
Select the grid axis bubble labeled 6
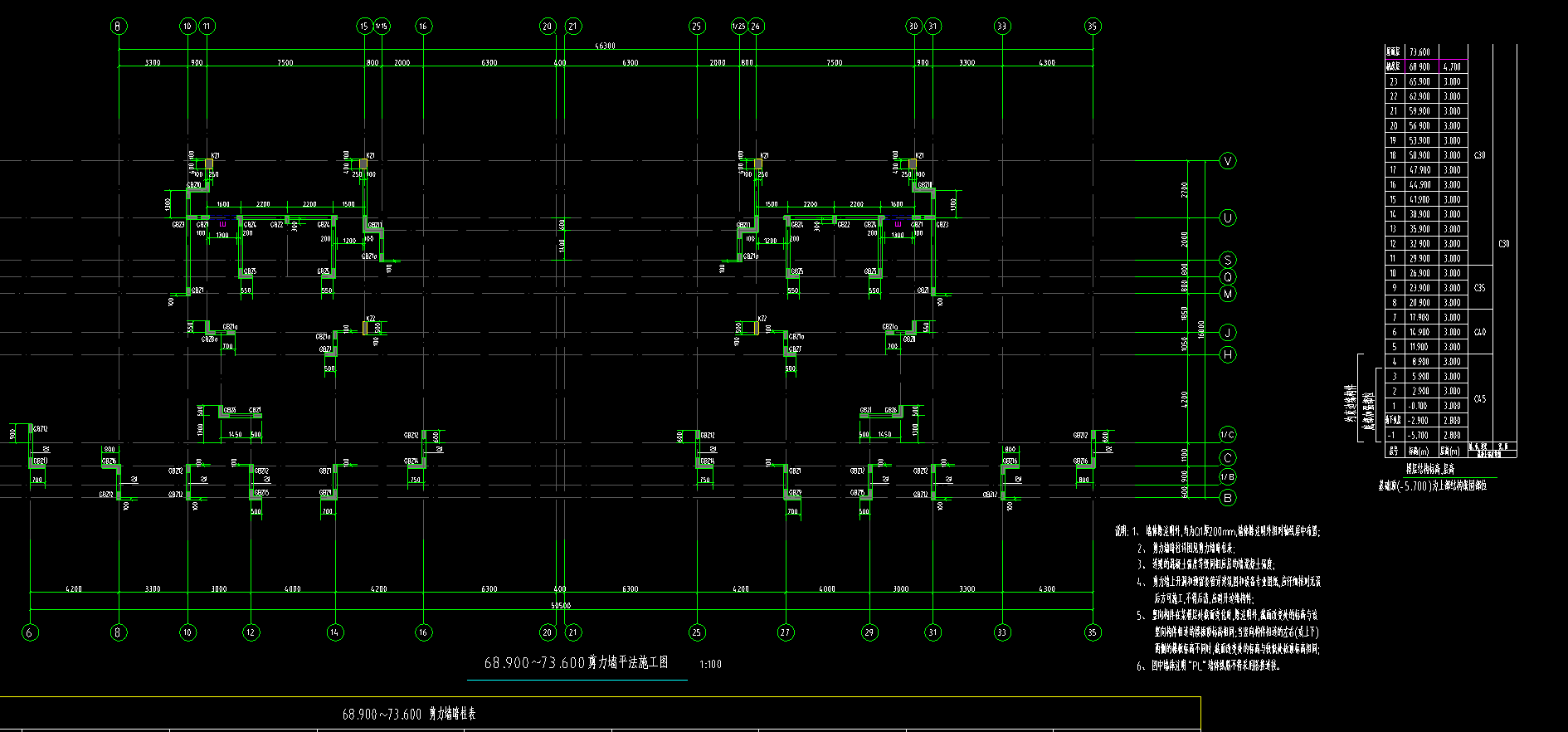(x=30, y=632)
